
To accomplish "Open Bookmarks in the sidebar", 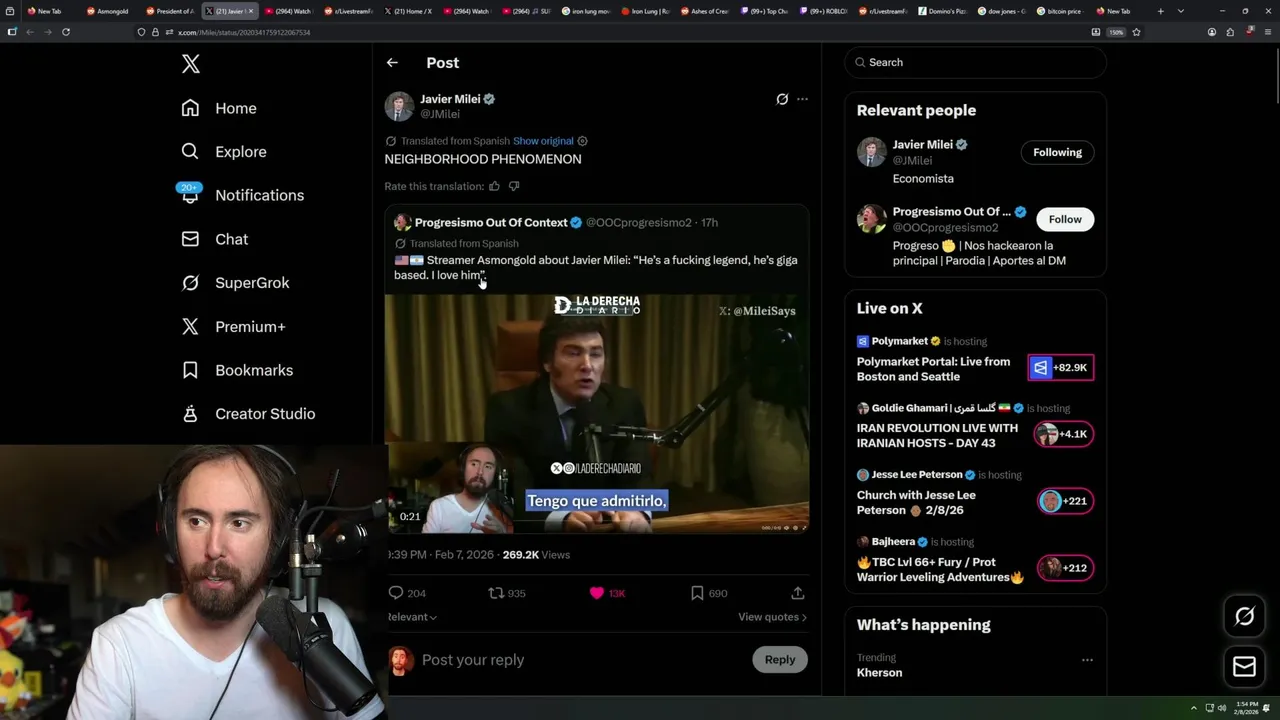I will click(x=237, y=370).
